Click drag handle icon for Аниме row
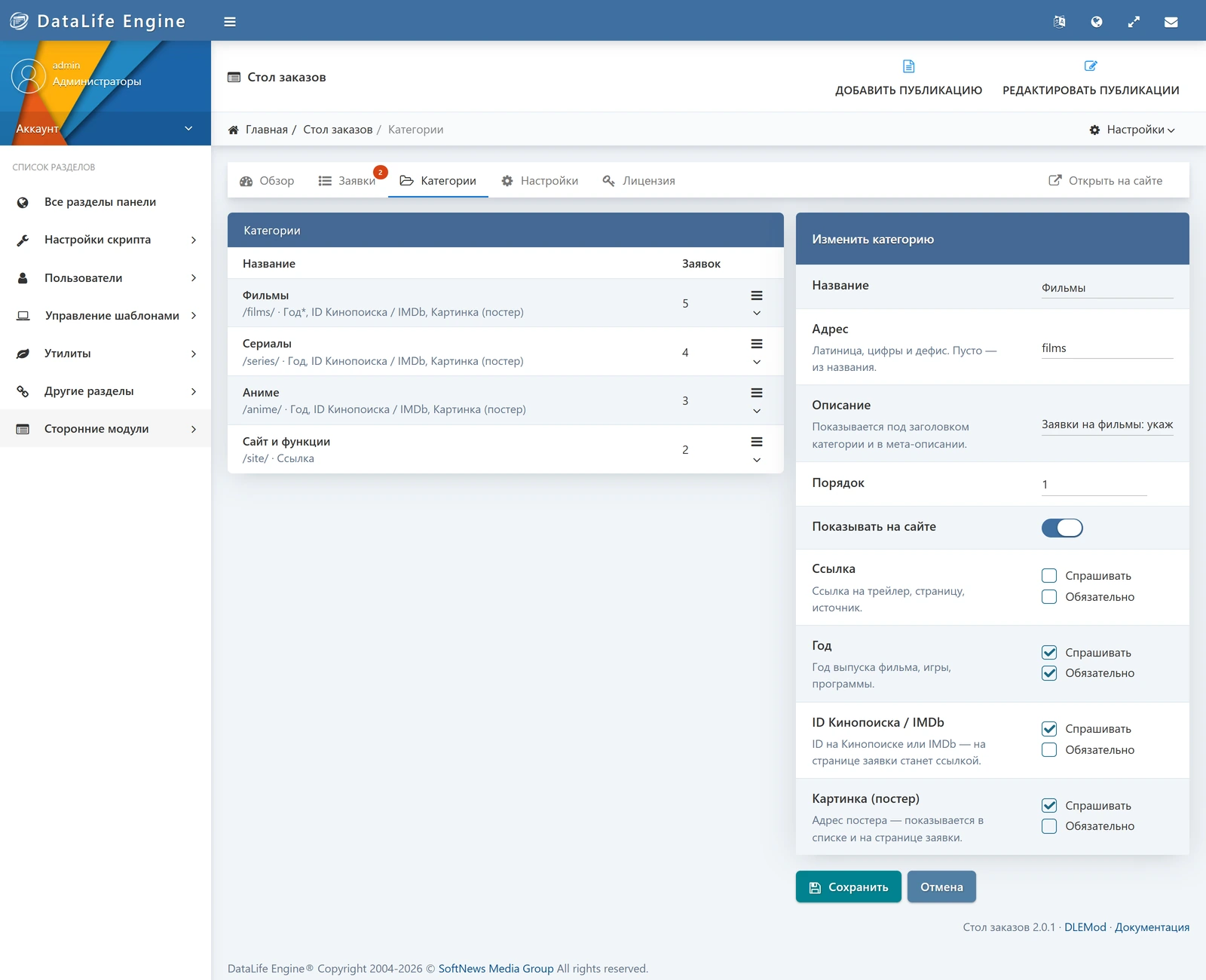The width and height of the screenshot is (1206, 980). tap(757, 393)
